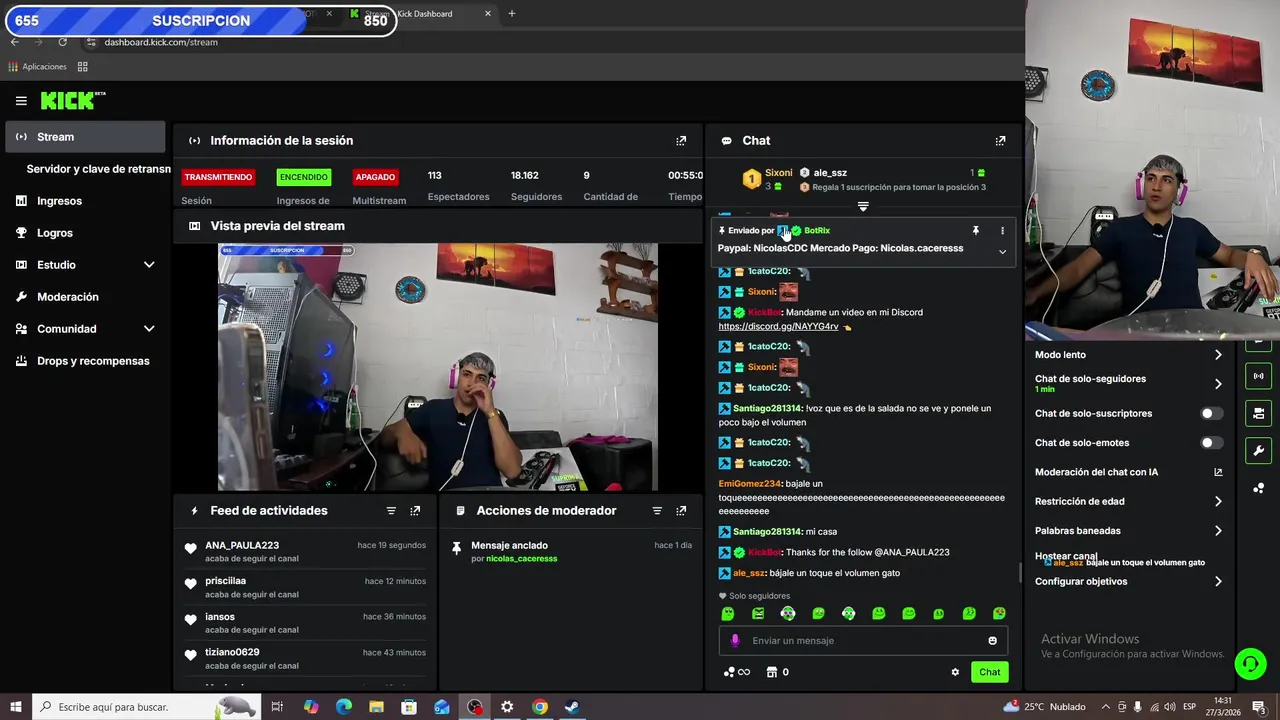The height and width of the screenshot is (720, 1280).
Task: Click the channel points infinity icon
Action: point(737,672)
